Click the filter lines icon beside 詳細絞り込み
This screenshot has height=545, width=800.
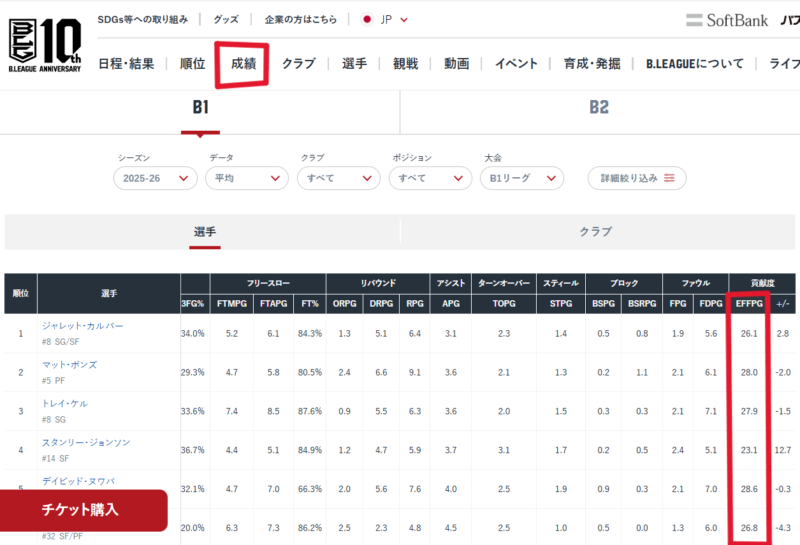(669, 178)
